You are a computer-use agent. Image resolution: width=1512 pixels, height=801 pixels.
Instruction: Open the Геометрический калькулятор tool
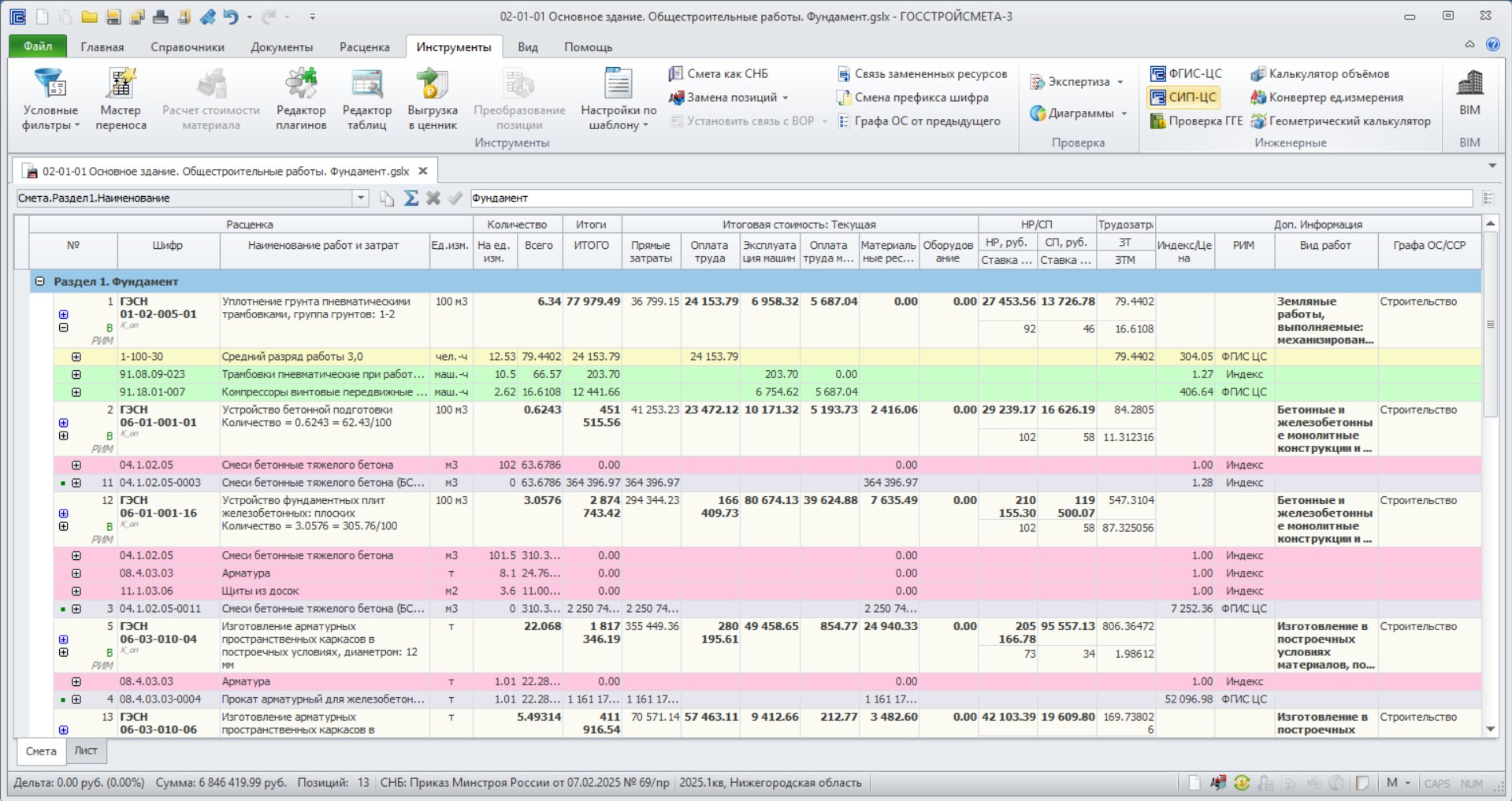1340,121
